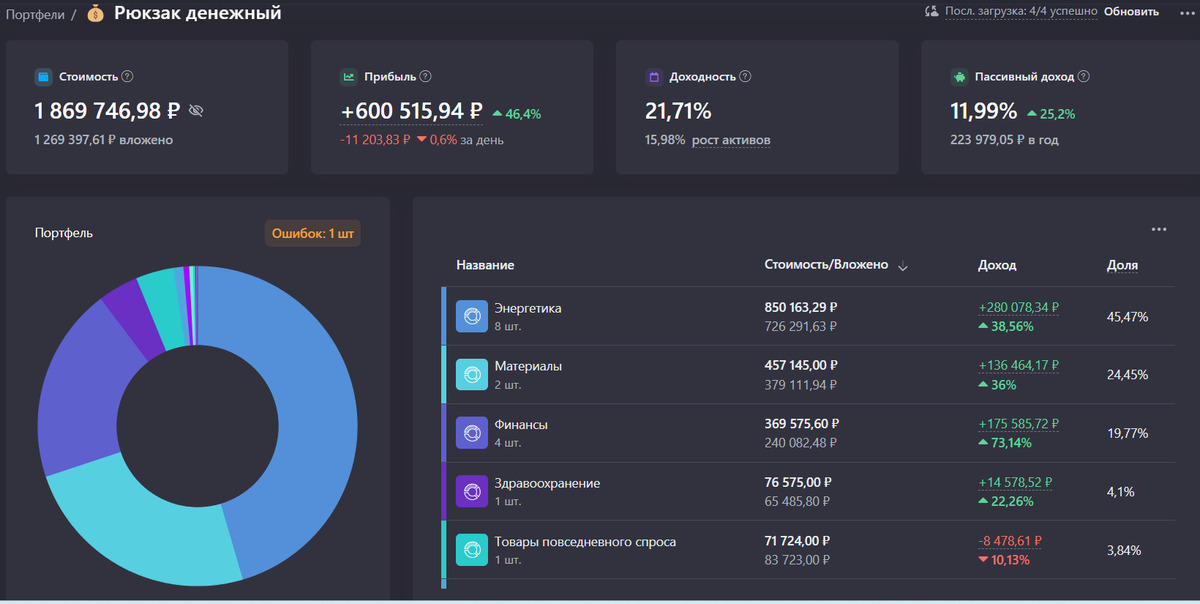This screenshot has width=1200, height=604.
Task: Sort table by Доля column header
Action: (1121, 265)
